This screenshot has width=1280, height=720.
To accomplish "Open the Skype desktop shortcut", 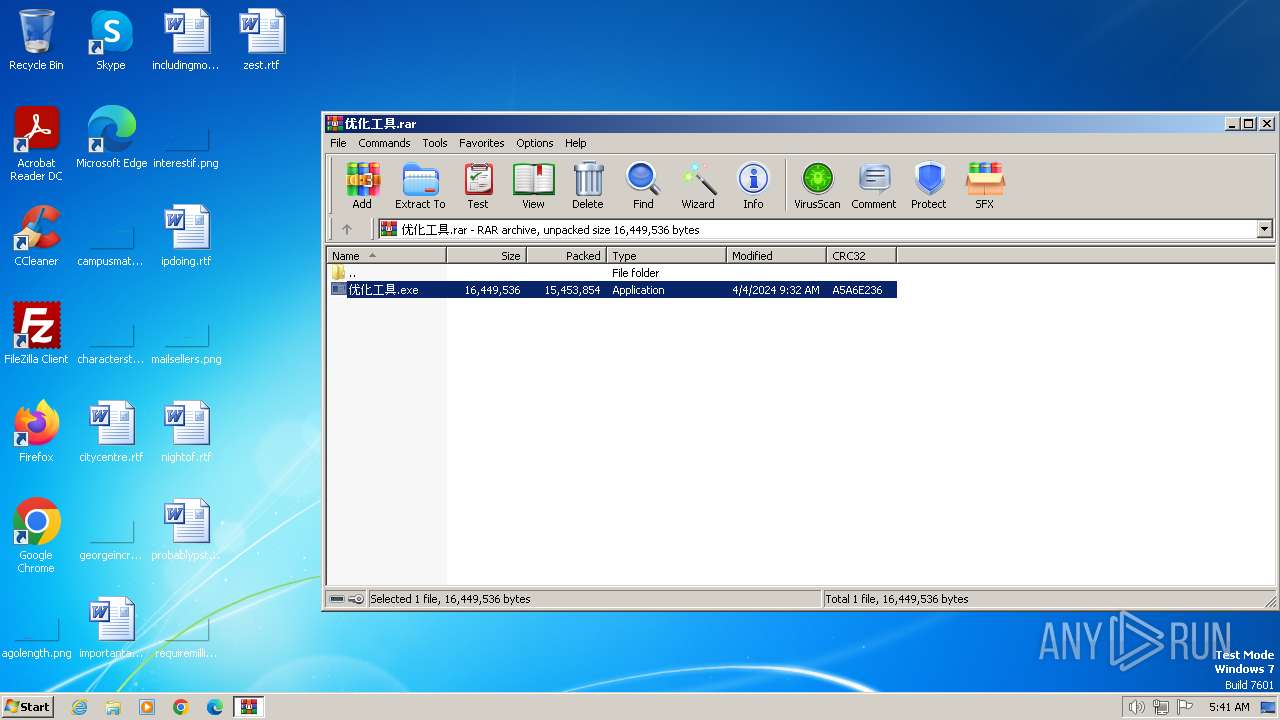I will coord(111,40).
